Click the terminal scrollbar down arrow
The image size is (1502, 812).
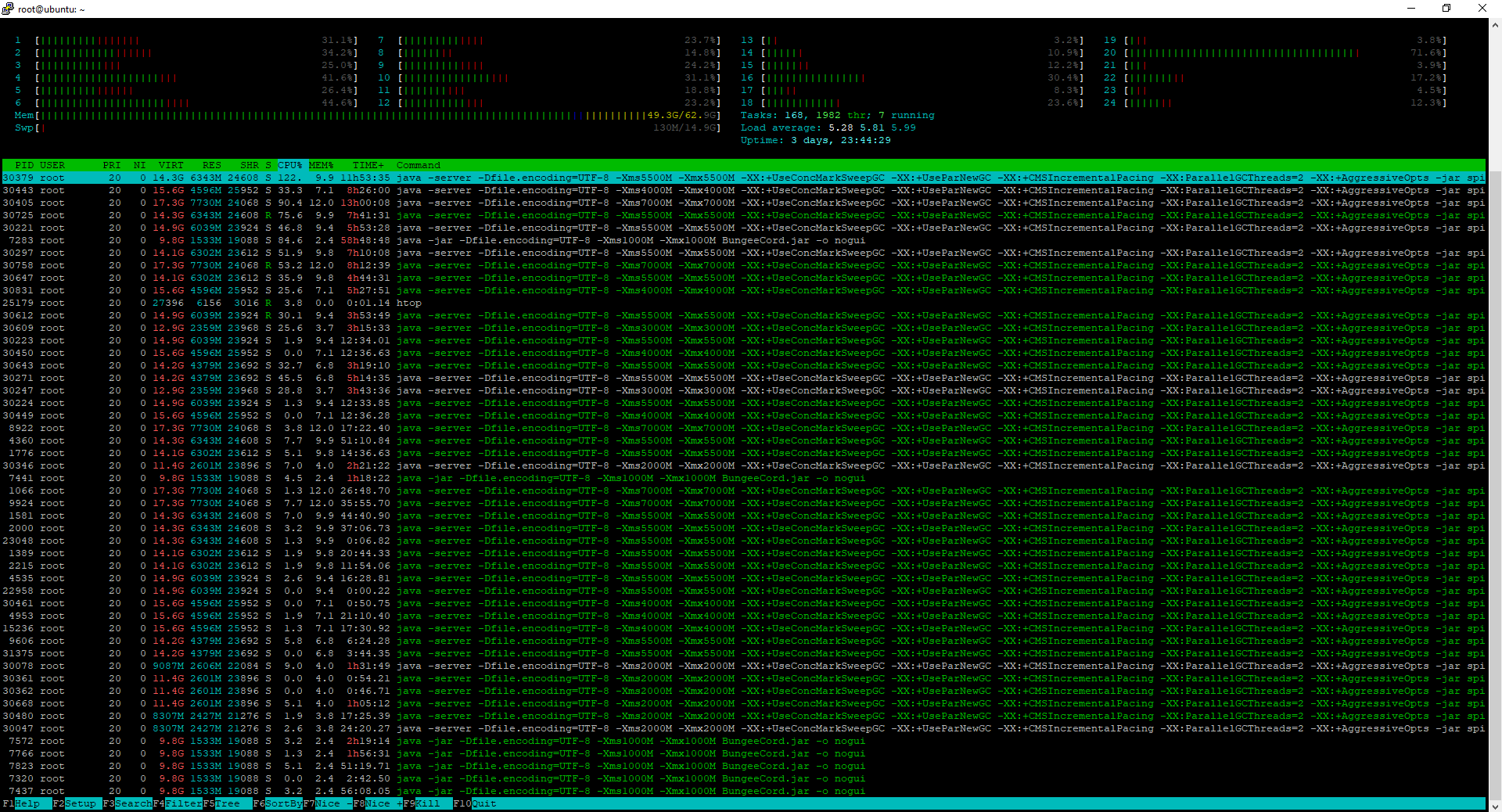coord(1495,806)
